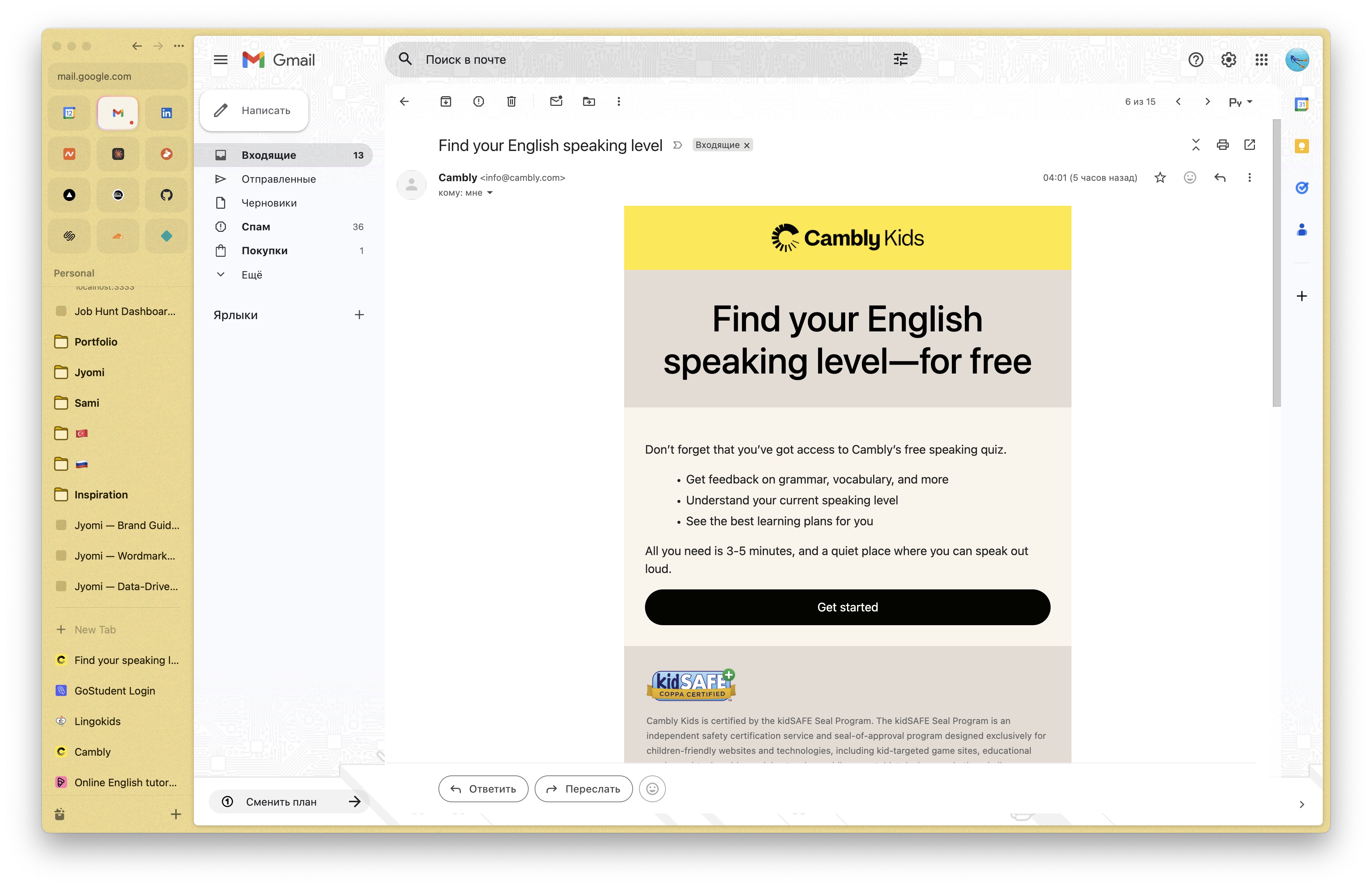This screenshot has width=1372, height=888.
Task: Click the Move to folder icon
Action: (x=589, y=101)
